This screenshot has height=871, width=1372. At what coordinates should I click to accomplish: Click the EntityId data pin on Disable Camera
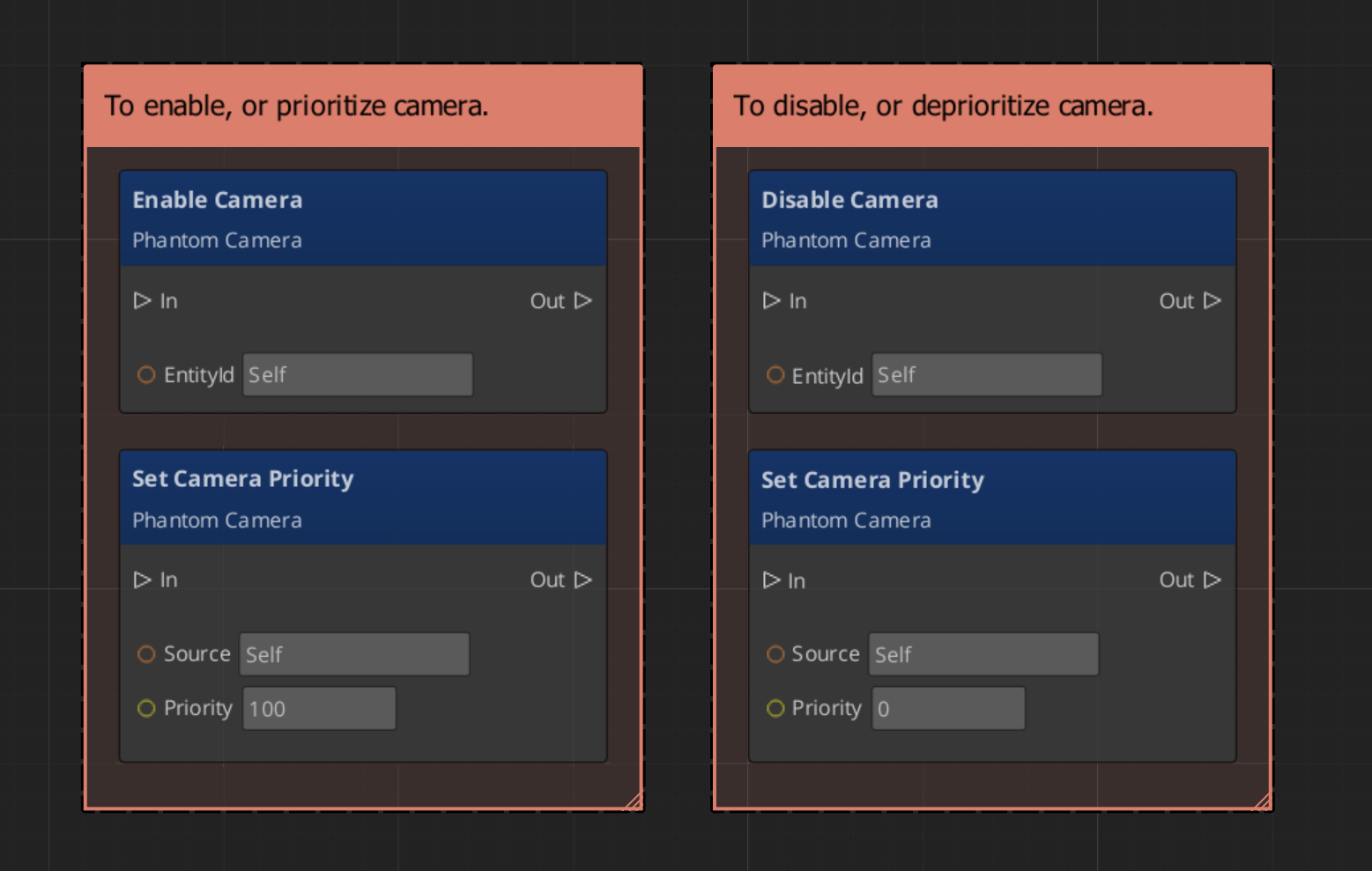[775, 375]
